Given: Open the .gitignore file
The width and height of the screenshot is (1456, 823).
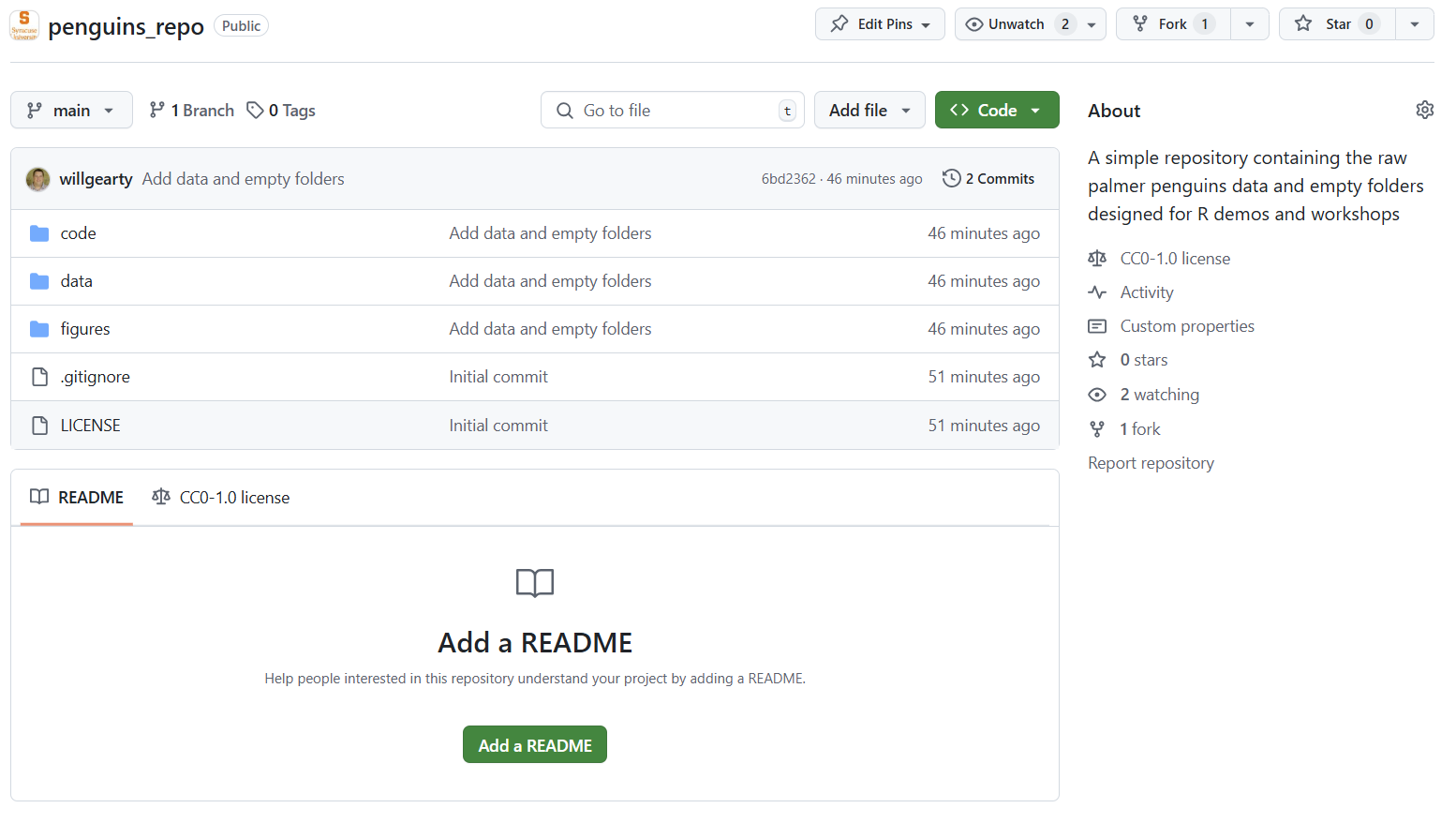Looking at the screenshot, I should click(x=95, y=377).
